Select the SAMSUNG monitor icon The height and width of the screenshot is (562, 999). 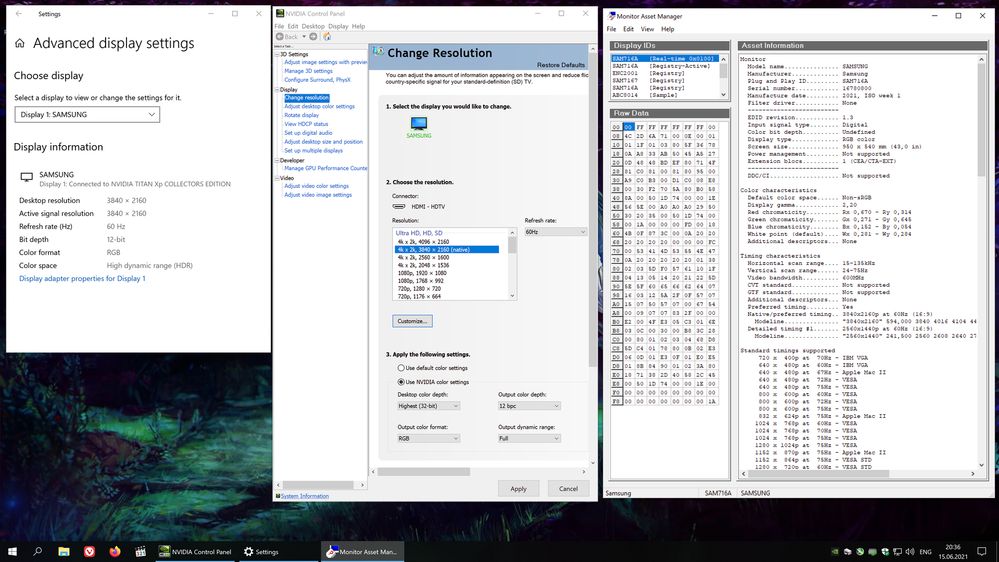click(419, 124)
